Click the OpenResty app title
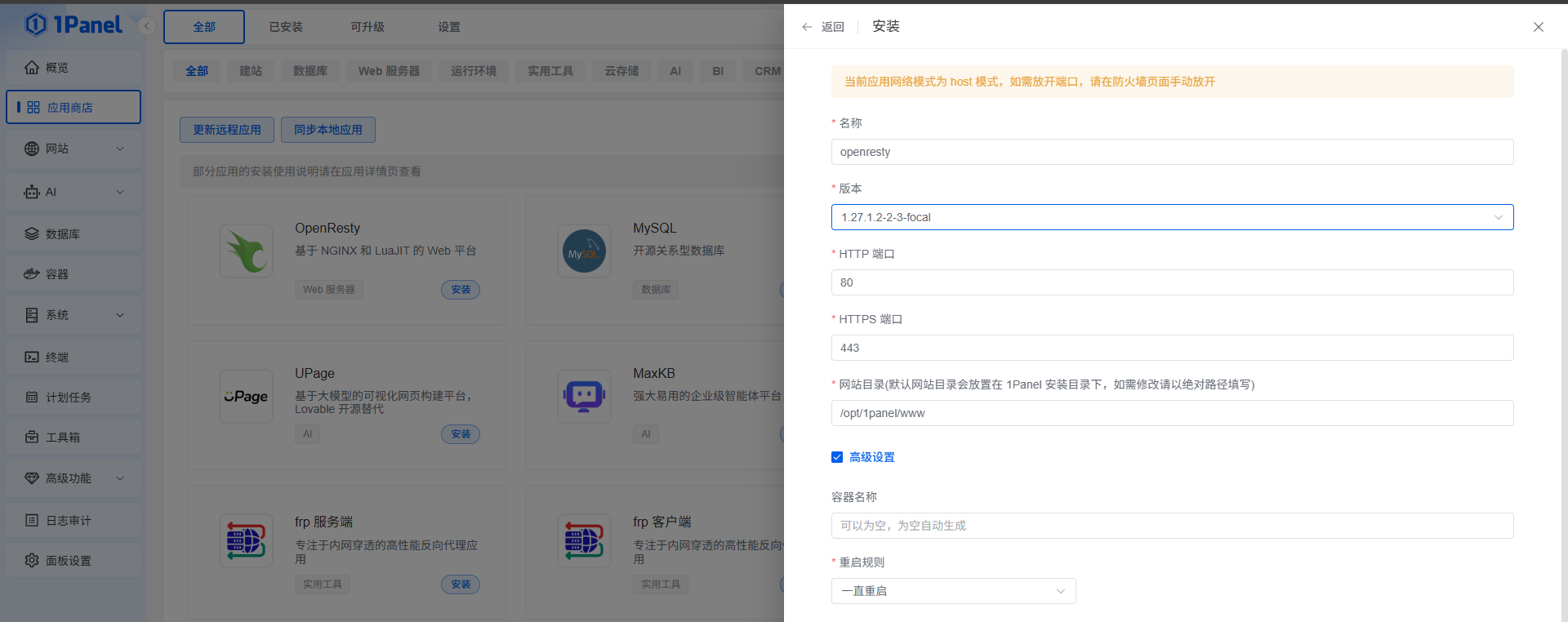Viewport: 1568px width, 622px height. click(327, 229)
